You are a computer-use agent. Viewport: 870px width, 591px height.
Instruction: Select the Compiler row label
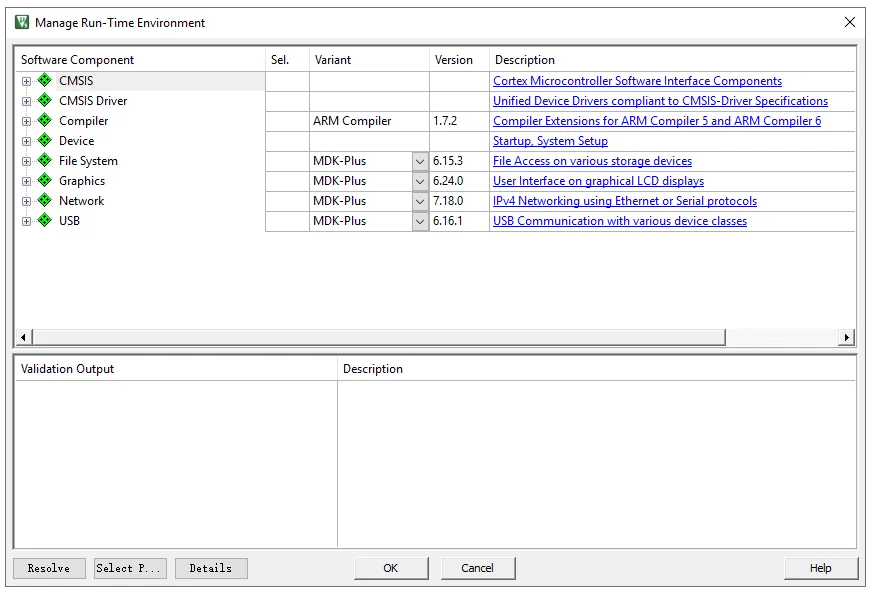(84, 120)
